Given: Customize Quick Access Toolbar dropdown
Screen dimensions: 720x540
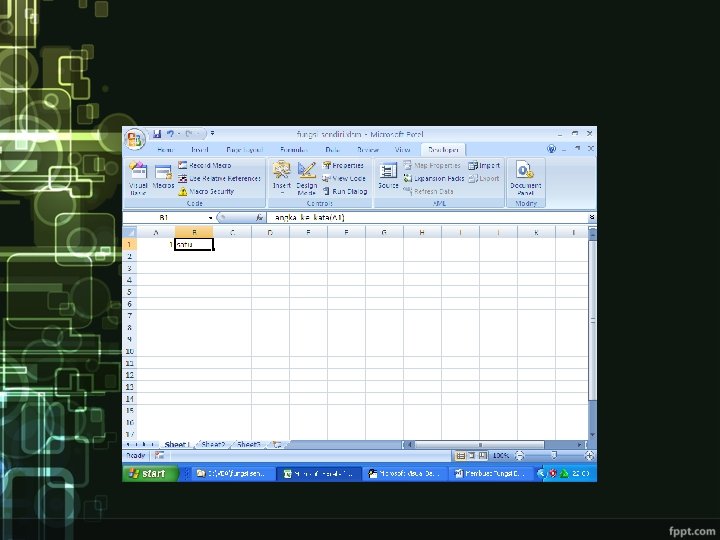Looking at the screenshot, I should click(212, 134).
